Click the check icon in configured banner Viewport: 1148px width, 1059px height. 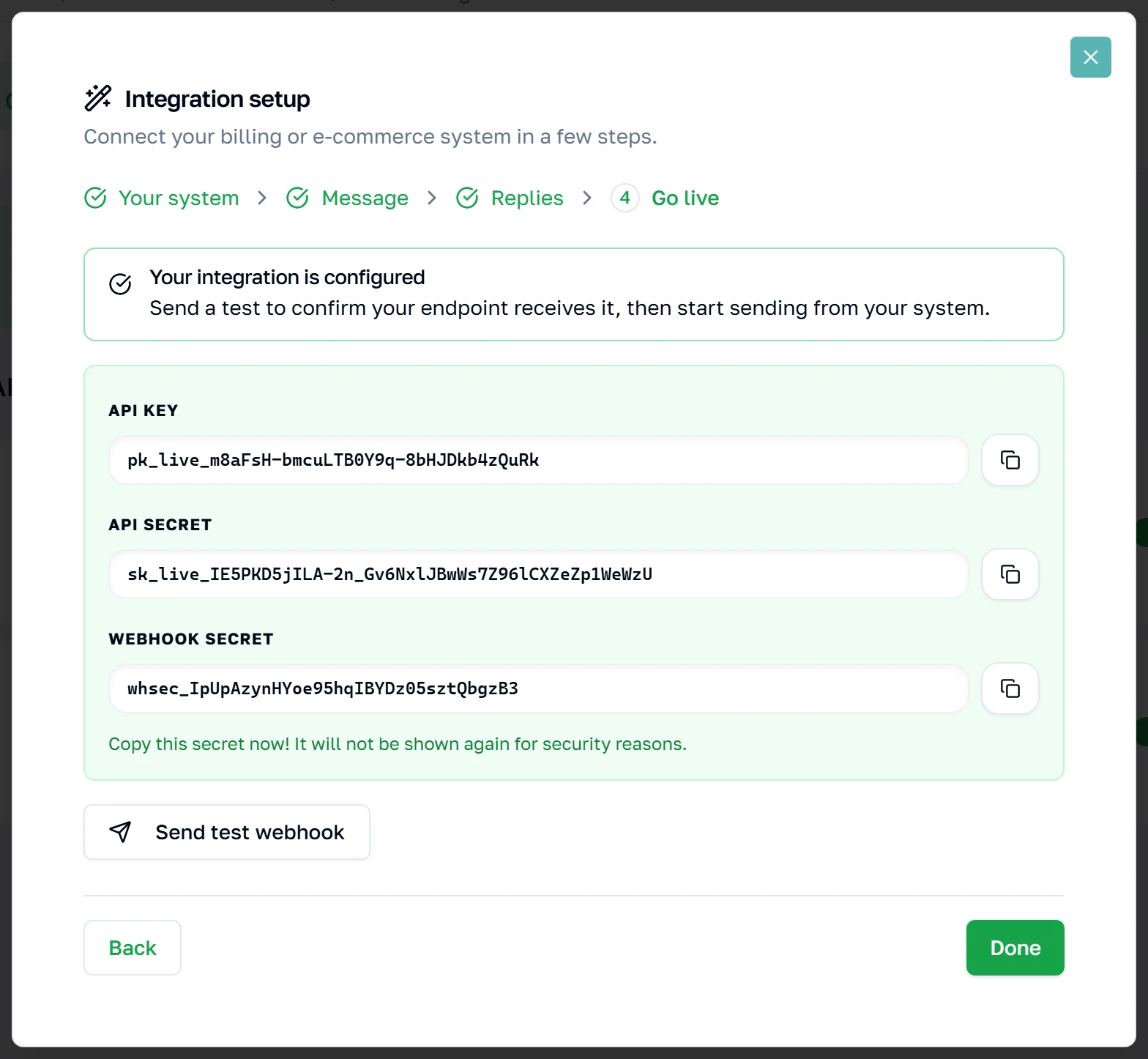pos(120,284)
